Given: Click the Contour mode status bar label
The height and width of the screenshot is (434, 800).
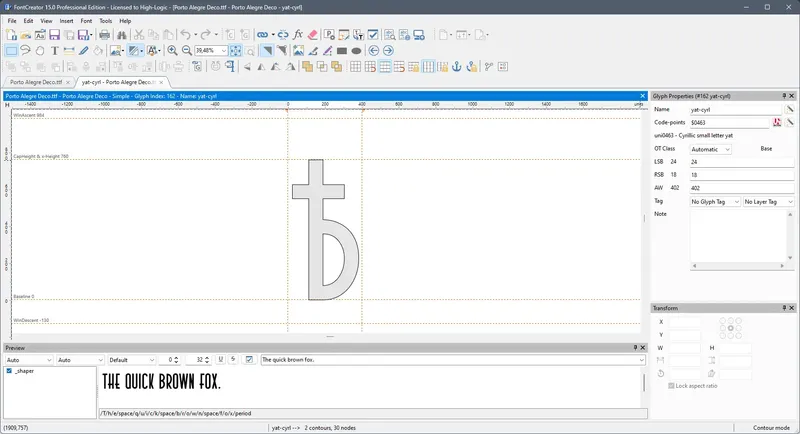Looking at the screenshot, I should [771, 428].
